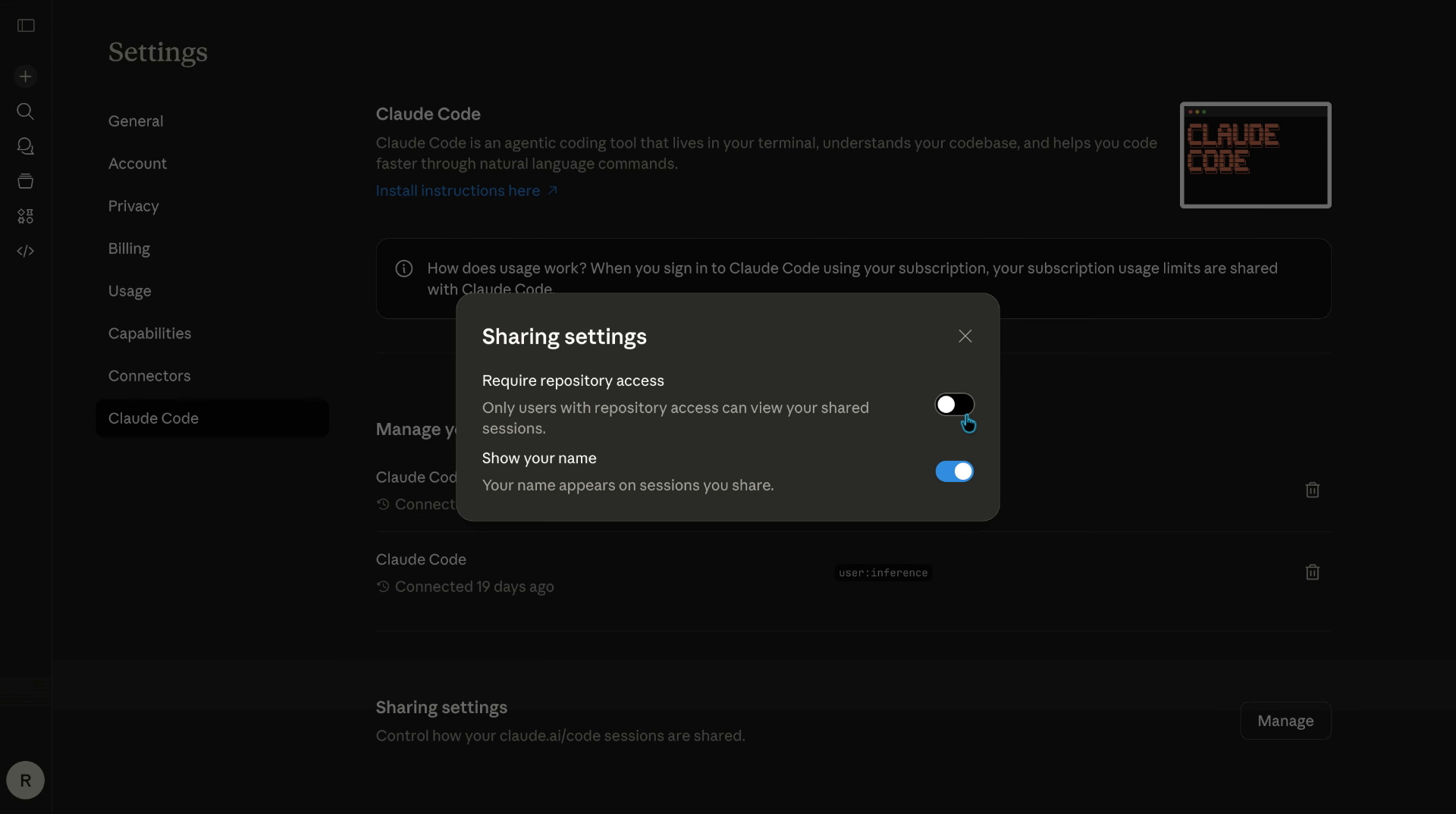The image size is (1456, 814).
Task: Close the Sharing settings dialog
Action: tap(965, 336)
